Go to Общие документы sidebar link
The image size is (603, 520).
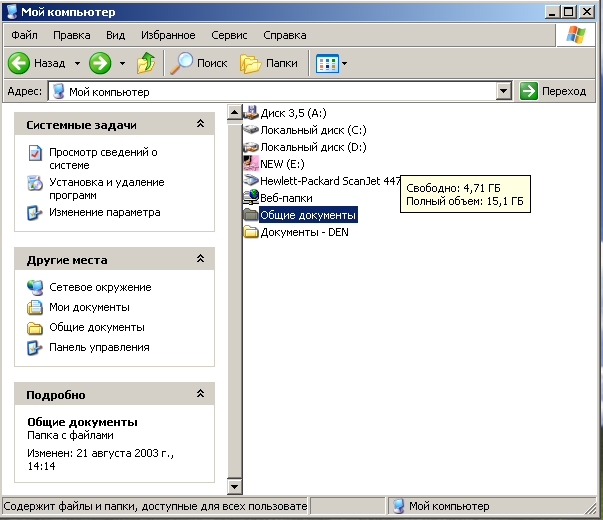(x=97, y=327)
